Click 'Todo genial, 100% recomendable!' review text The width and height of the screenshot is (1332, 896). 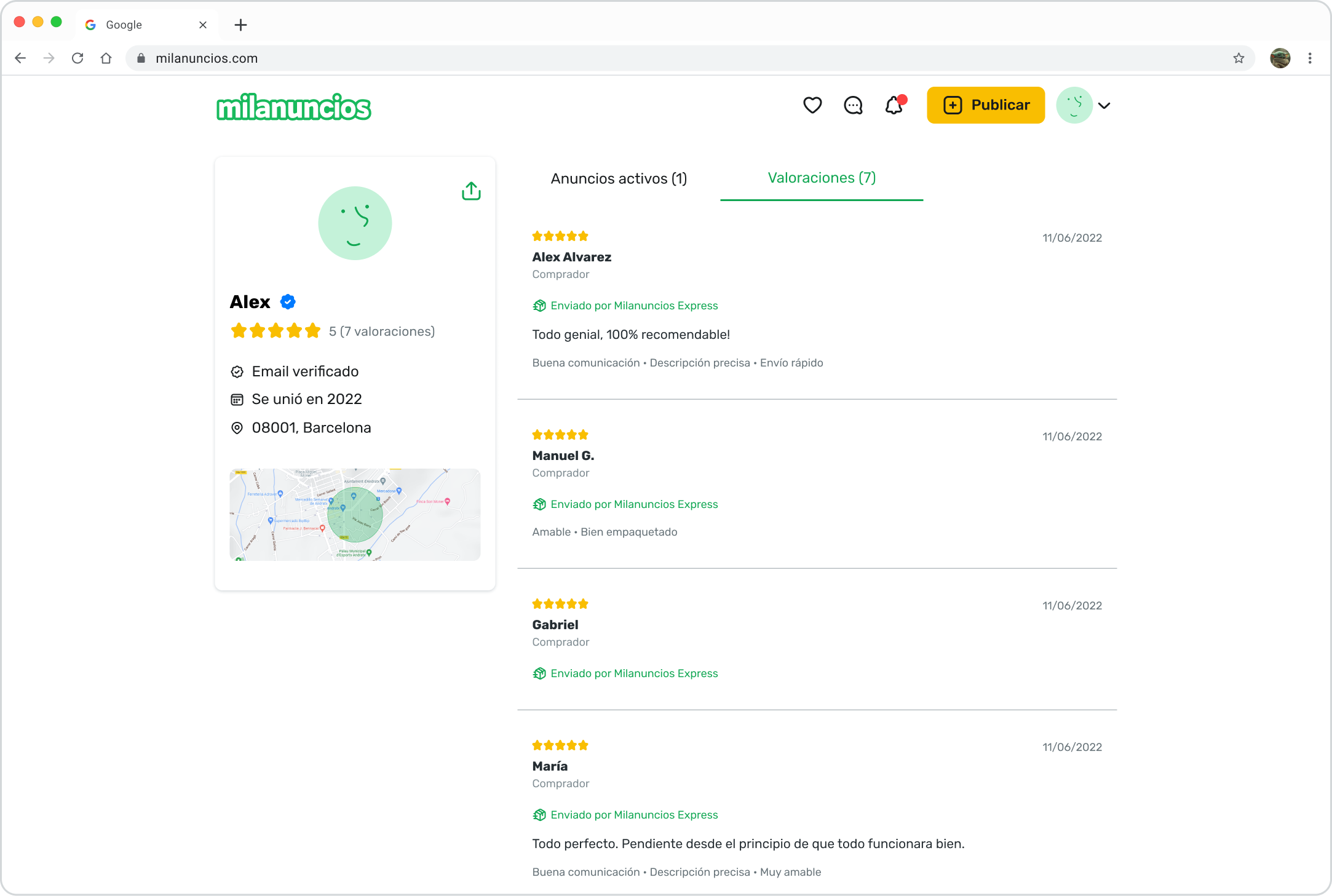(x=631, y=335)
